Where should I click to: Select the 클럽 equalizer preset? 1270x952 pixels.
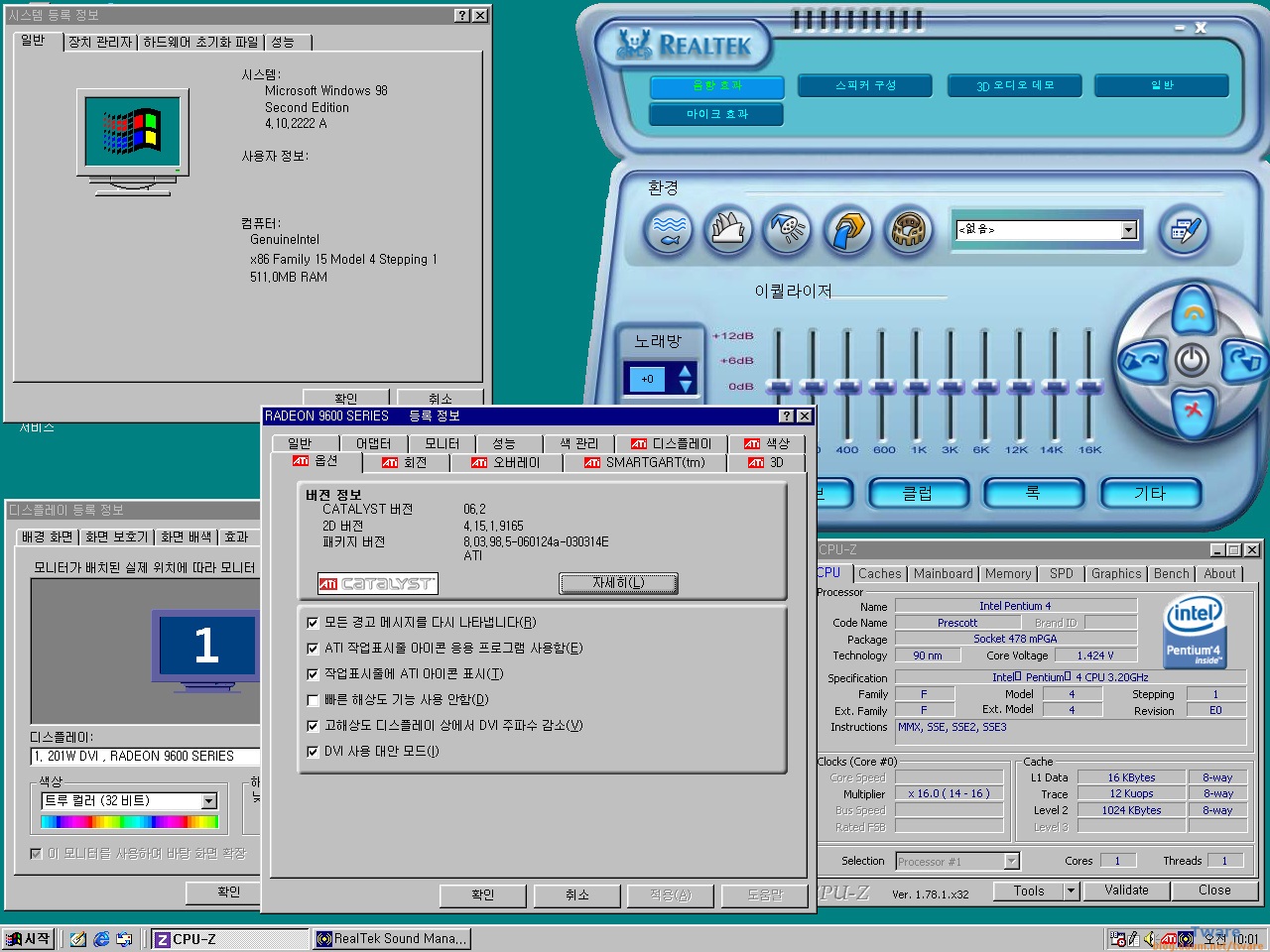[x=918, y=493]
